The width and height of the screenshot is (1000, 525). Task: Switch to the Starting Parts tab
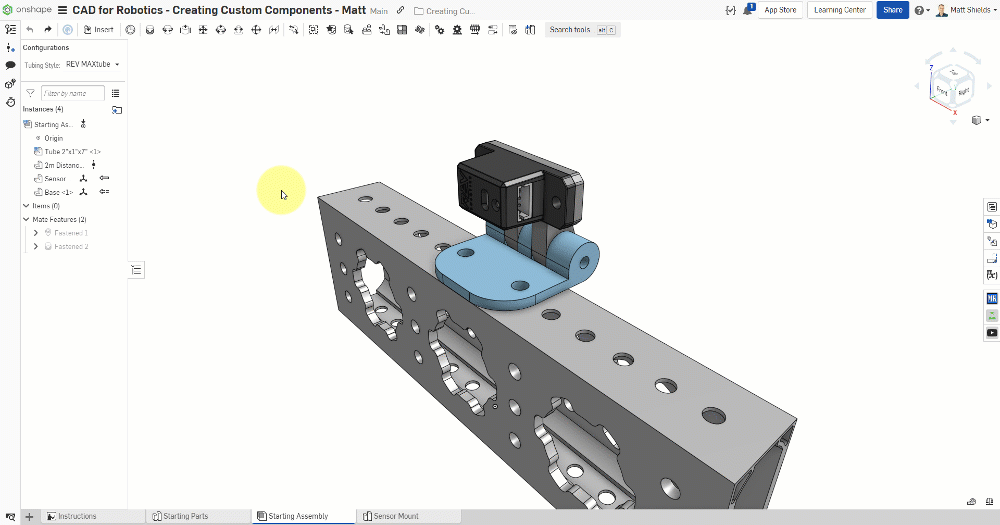[186, 517]
